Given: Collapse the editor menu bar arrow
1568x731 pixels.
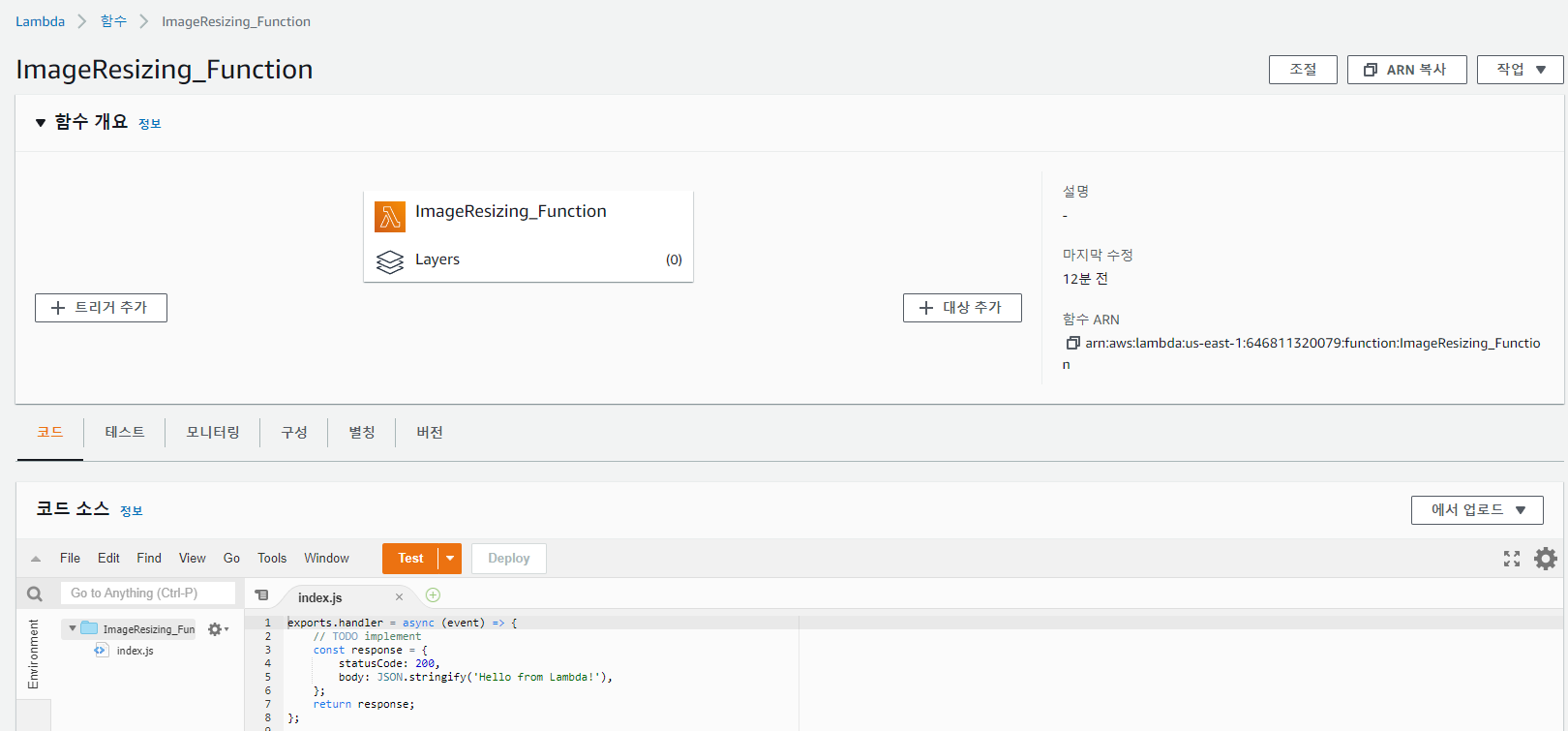Looking at the screenshot, I should [x=36, y=559].
